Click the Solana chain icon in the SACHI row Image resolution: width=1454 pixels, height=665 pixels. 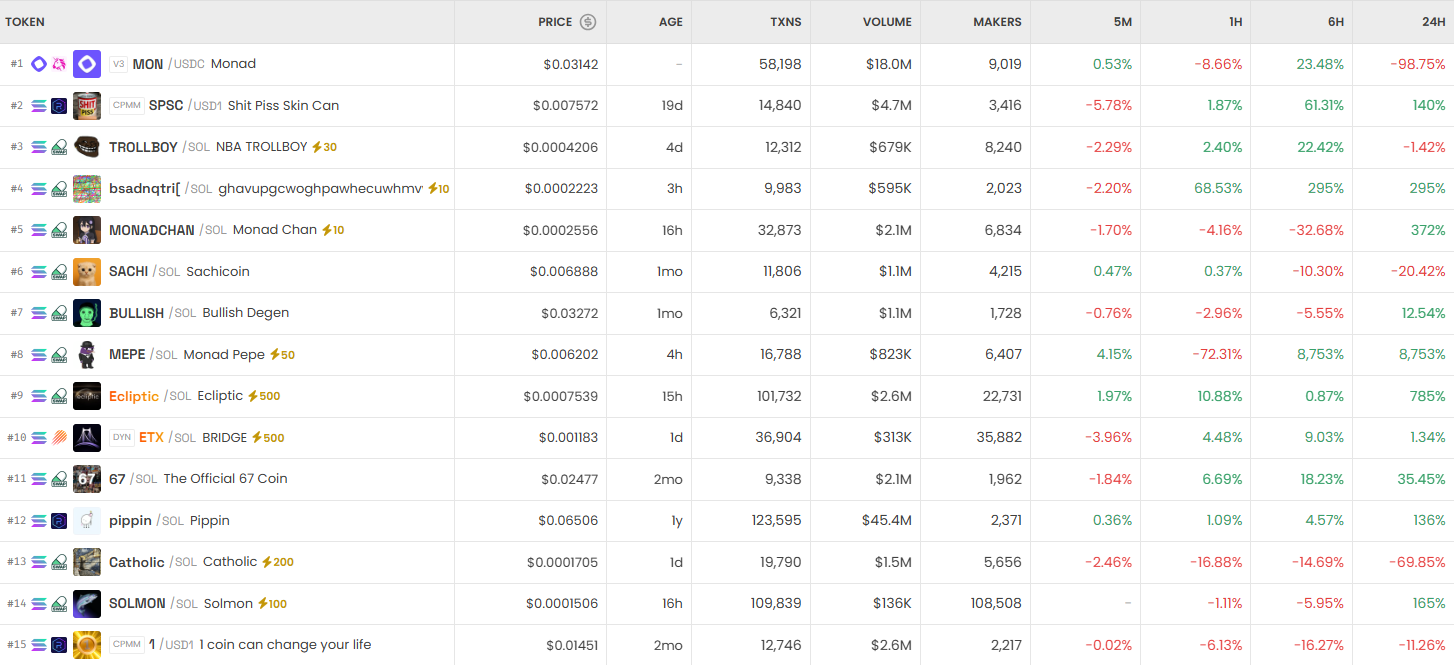click(x=39, y=272)
